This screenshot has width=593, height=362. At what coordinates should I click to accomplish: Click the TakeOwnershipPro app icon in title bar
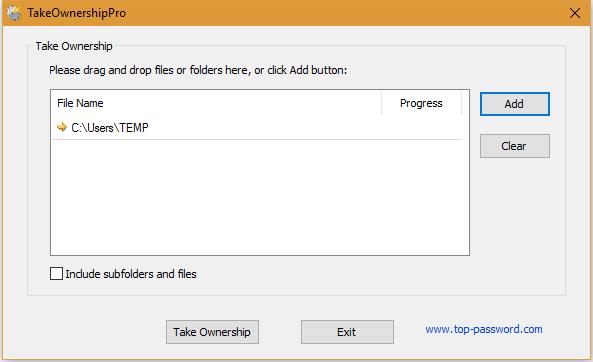coord(14,13)
